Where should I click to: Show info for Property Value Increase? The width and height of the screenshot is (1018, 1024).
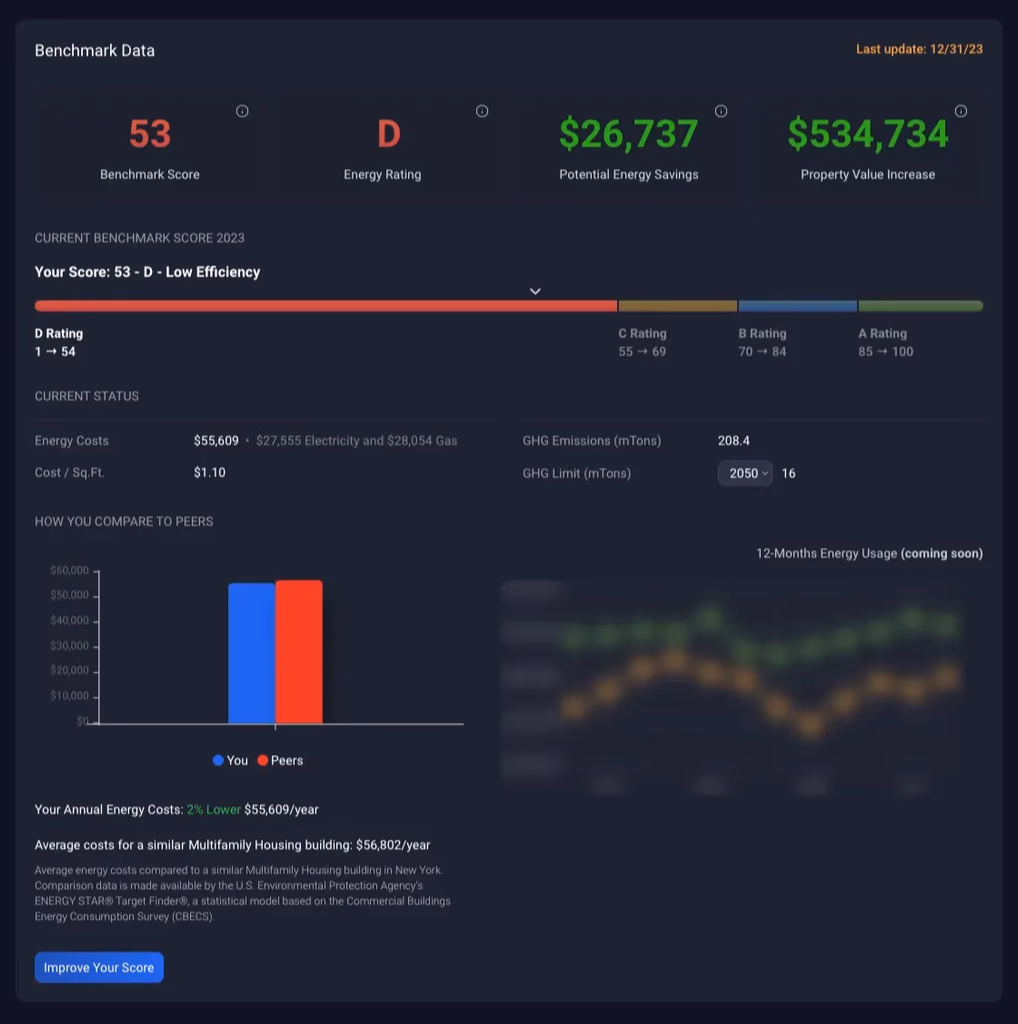point(961,111)
